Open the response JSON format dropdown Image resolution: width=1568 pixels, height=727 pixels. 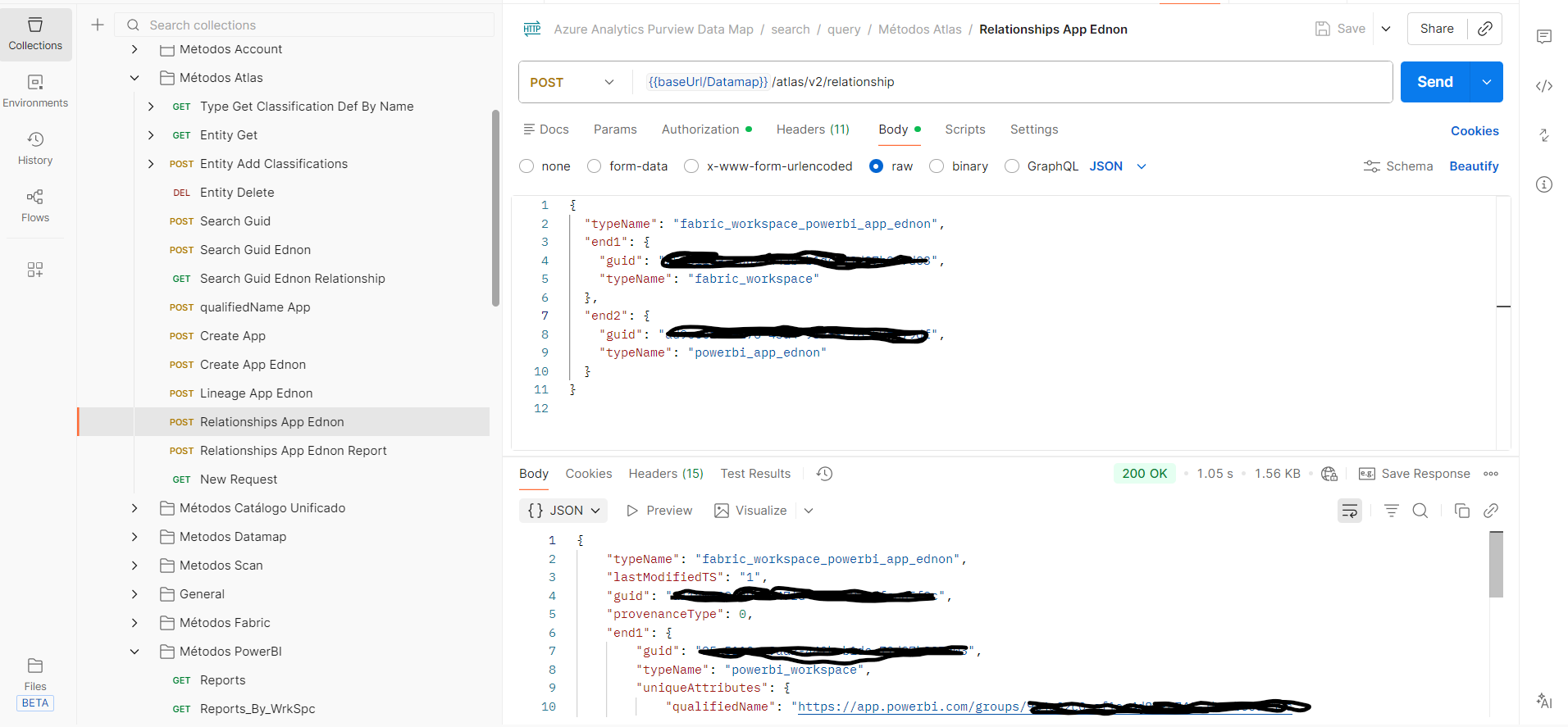pos(563,511)
